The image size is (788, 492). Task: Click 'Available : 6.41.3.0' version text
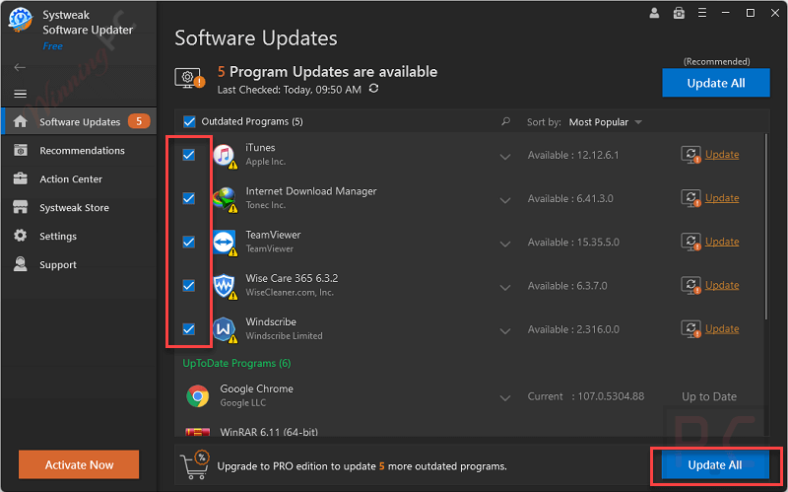pos(570,199)
